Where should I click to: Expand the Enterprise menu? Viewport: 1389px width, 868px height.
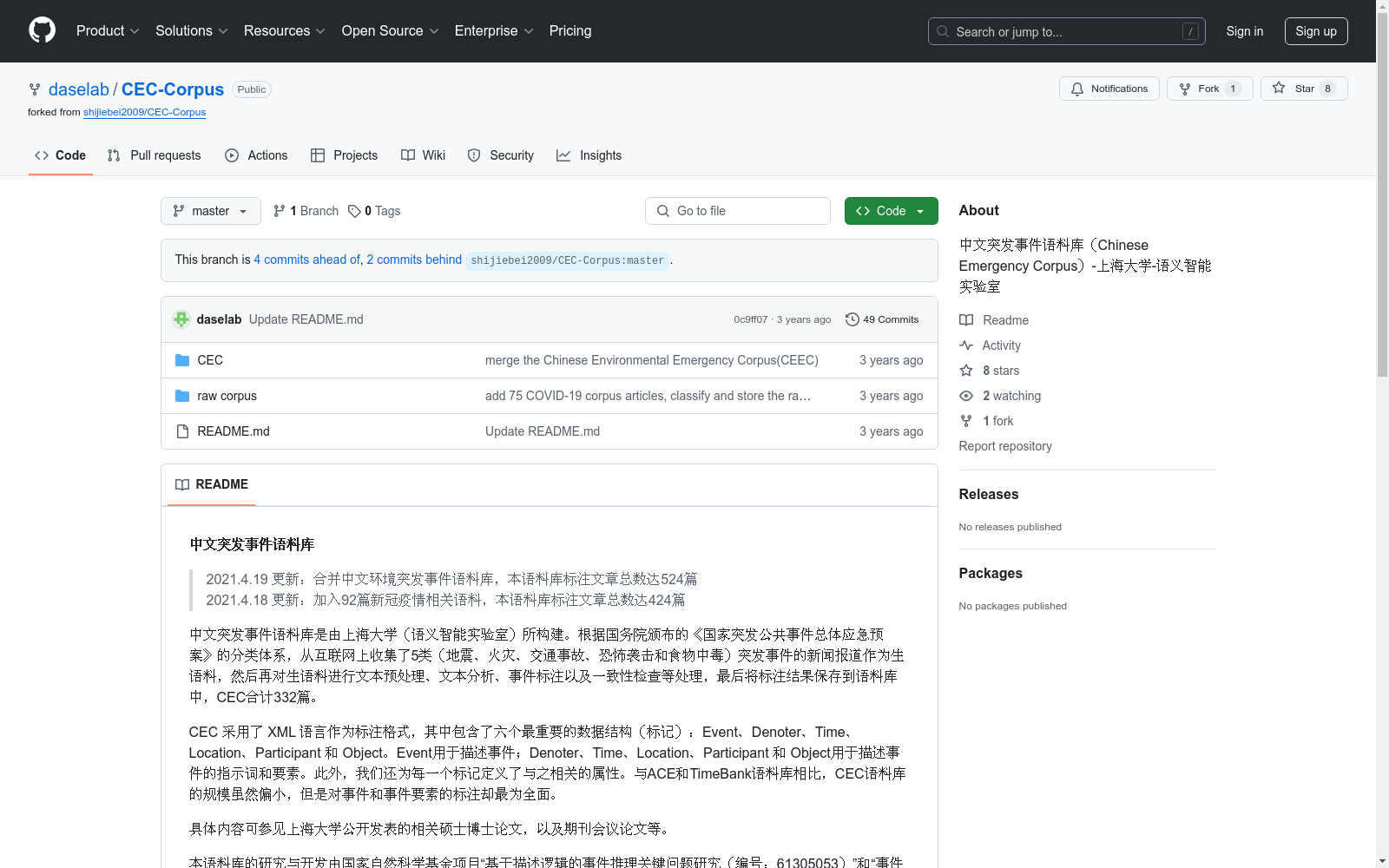point(494,31)
